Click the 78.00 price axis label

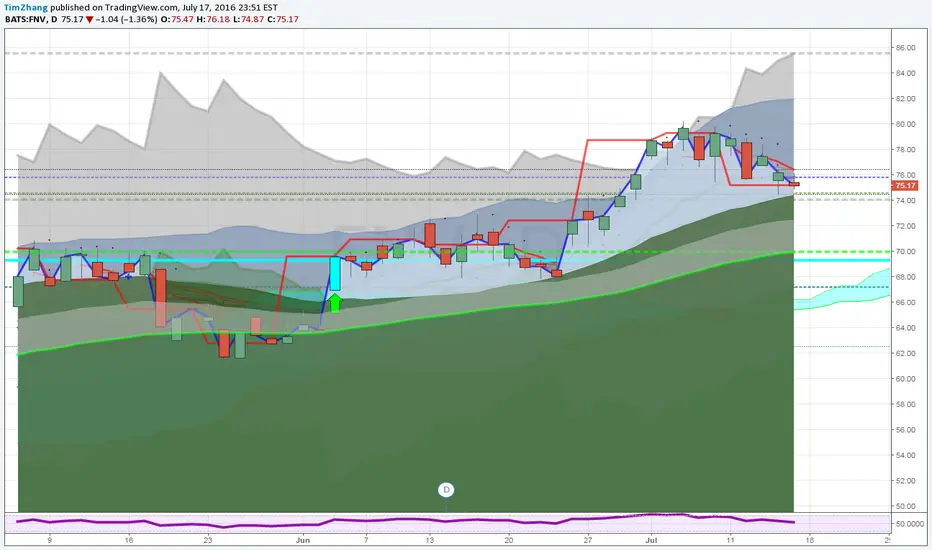905,149
